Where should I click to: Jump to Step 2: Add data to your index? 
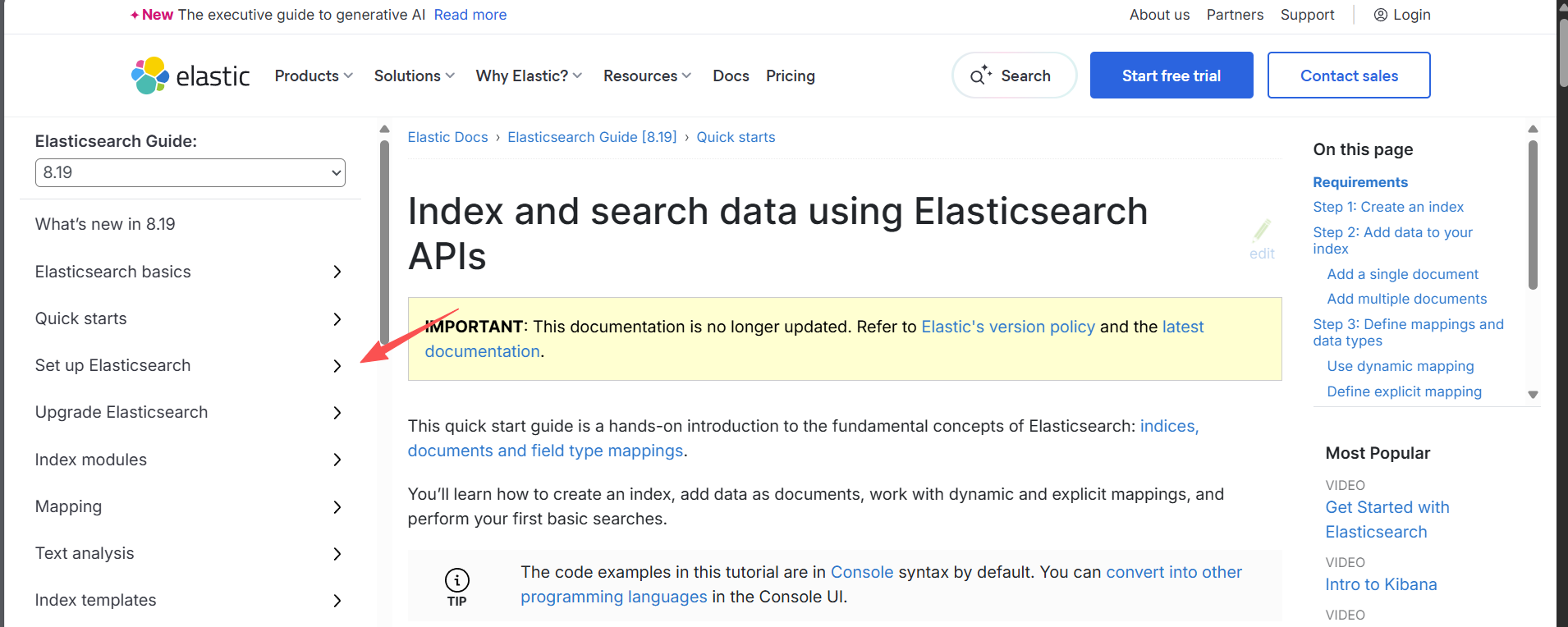click(x=1392, y=240)
